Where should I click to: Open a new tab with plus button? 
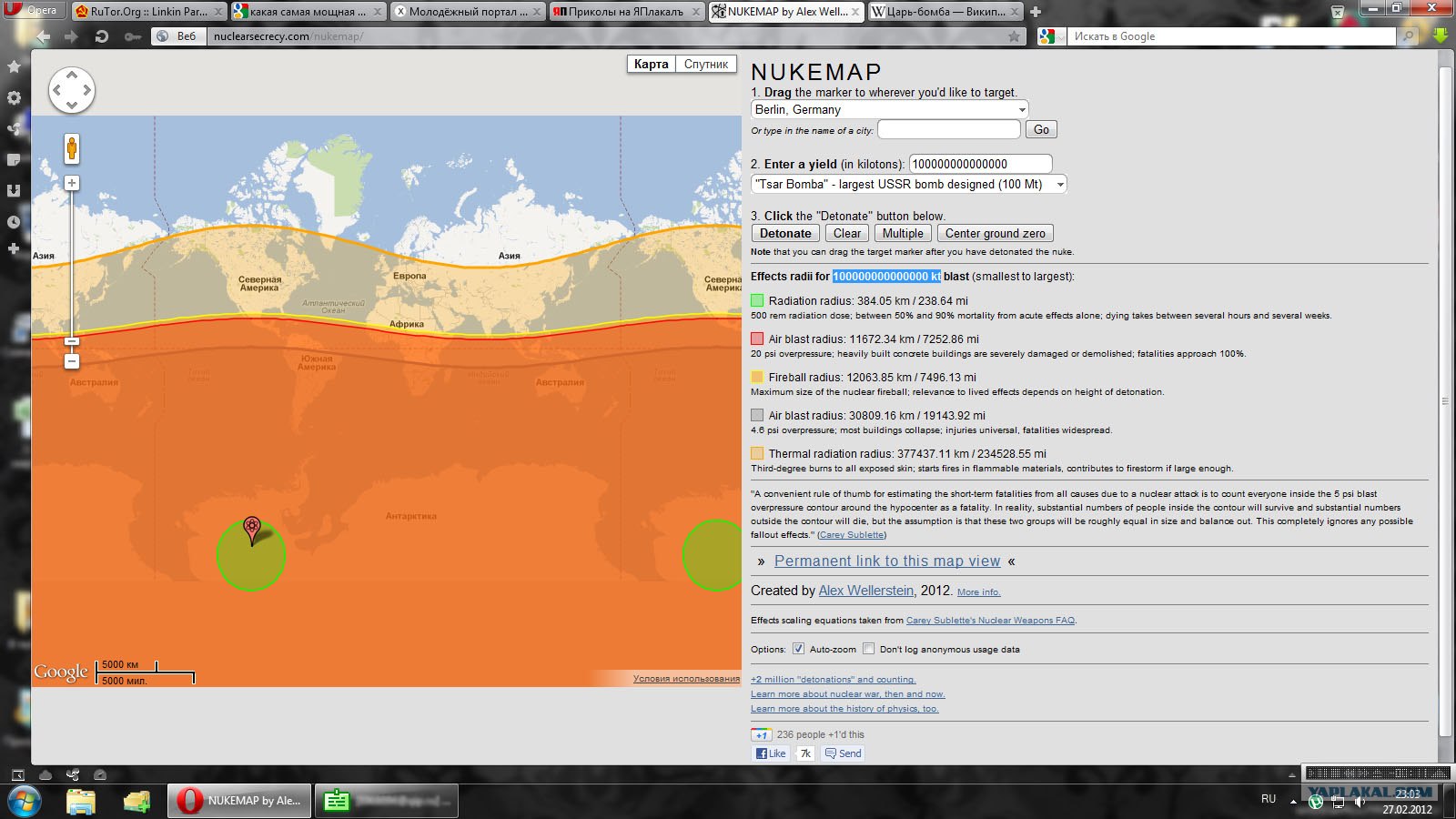coord(1035,12)
